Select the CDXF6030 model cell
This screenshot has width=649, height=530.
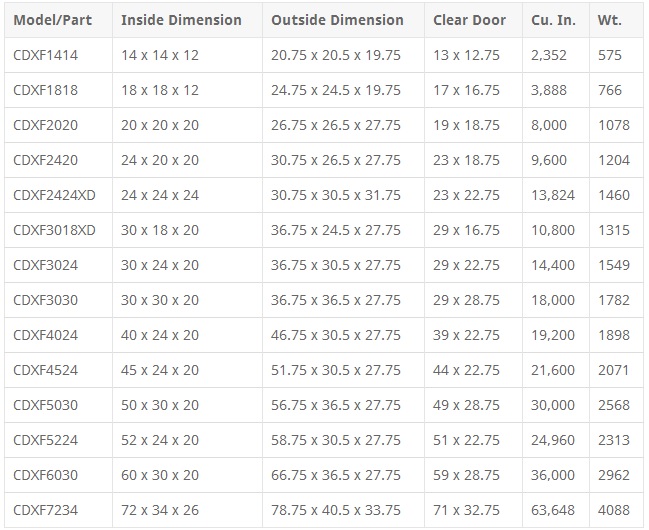(x=45, y=475)
